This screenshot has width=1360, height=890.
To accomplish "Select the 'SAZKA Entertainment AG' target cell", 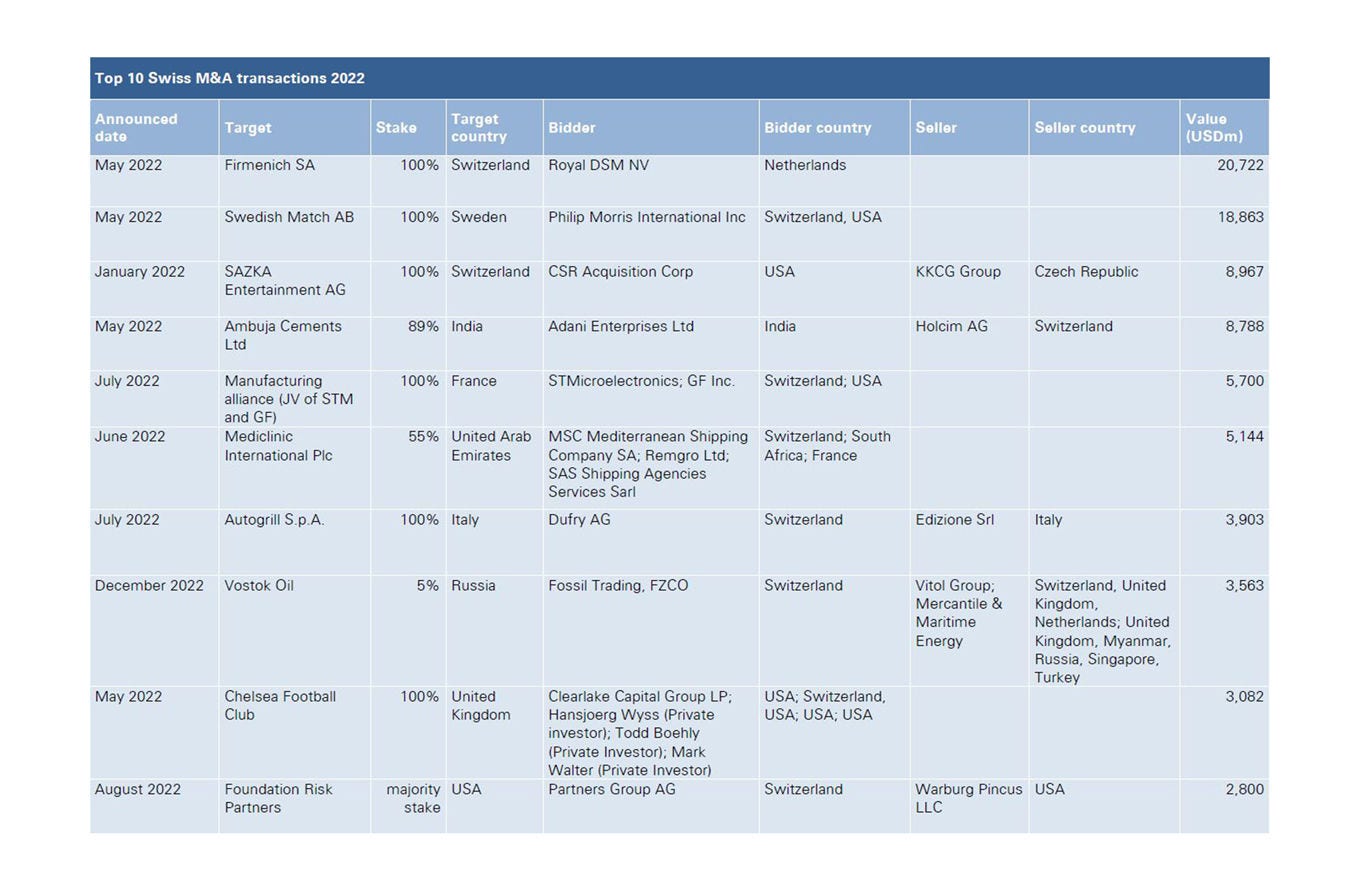I will pyautogui.click(x=284, y=281).
